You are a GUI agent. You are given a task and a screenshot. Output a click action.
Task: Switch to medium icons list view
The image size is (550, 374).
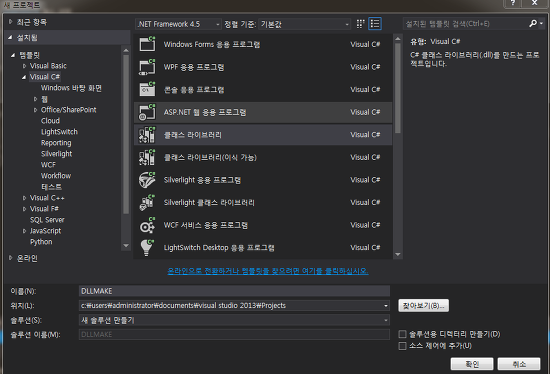click(x=375, y=24)
